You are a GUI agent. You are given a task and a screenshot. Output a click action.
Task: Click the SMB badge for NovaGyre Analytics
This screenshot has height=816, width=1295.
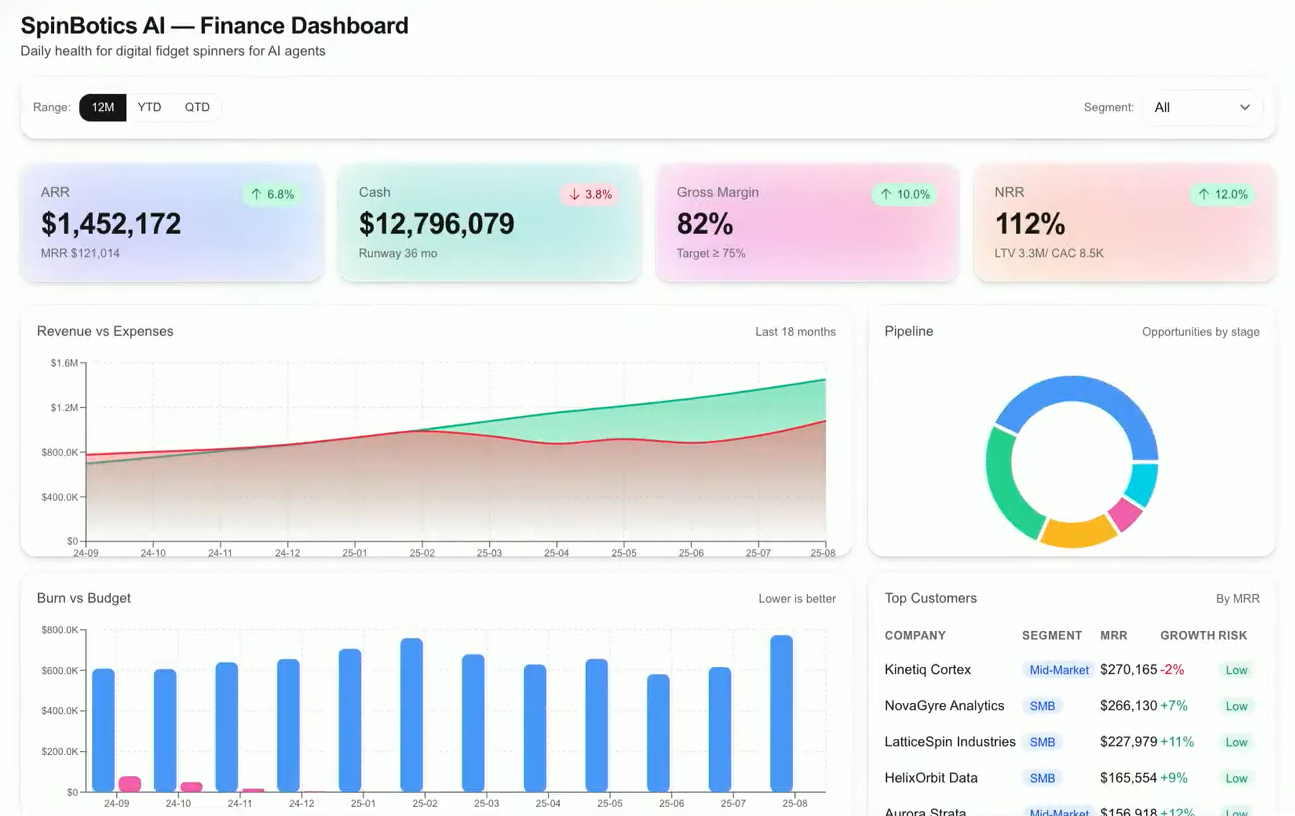[x=1042, y=706]
